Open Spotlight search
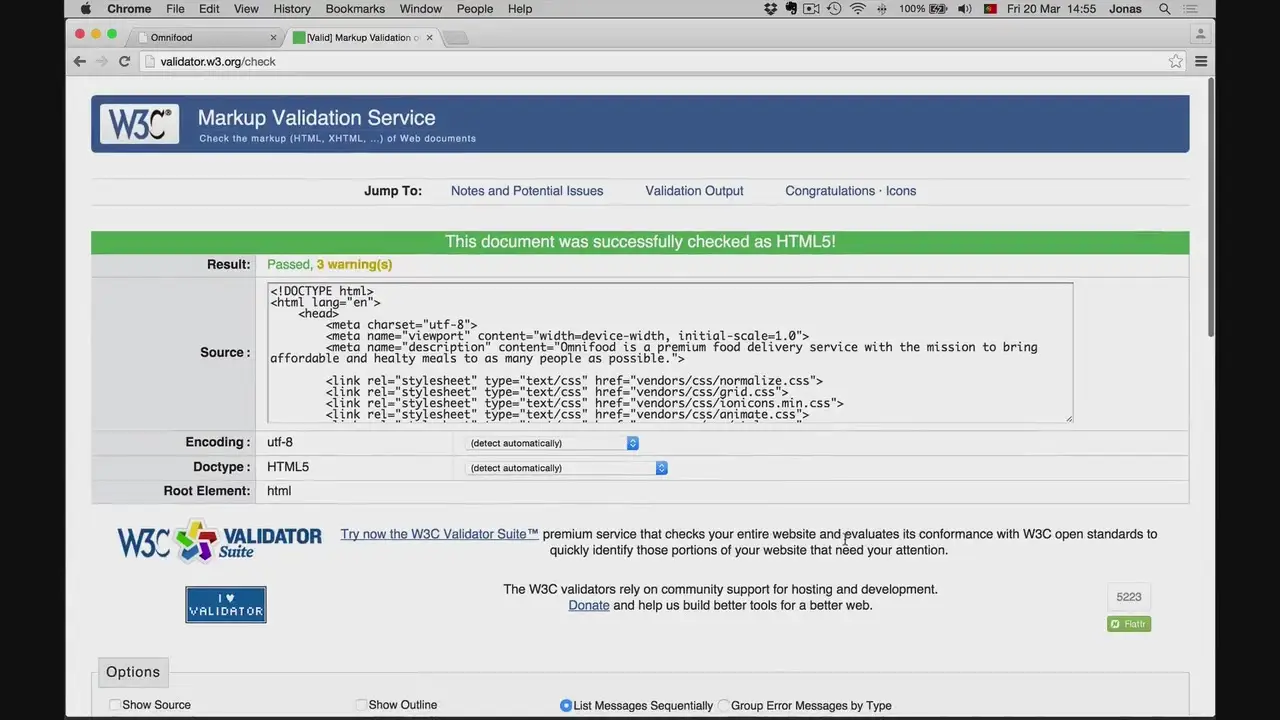This screenshot has height=720, width=1280. [1165, 9]
